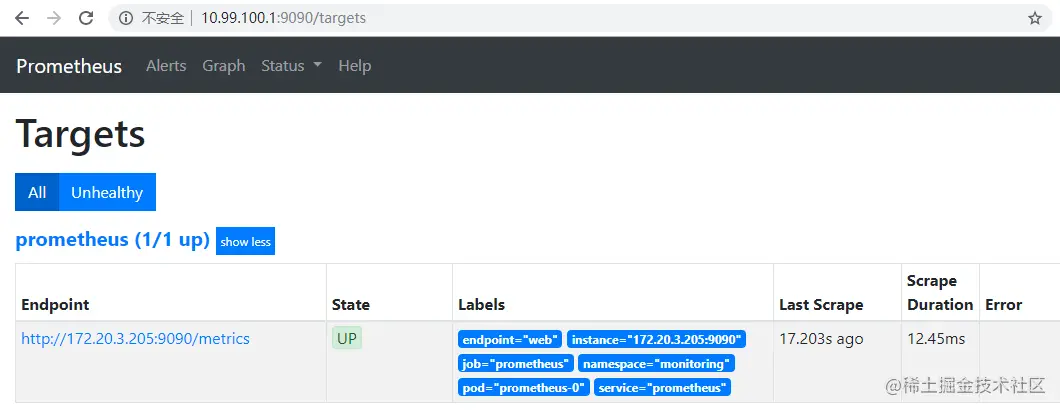
Task: Reload the page with refresh icon
Action: [86, 18]
